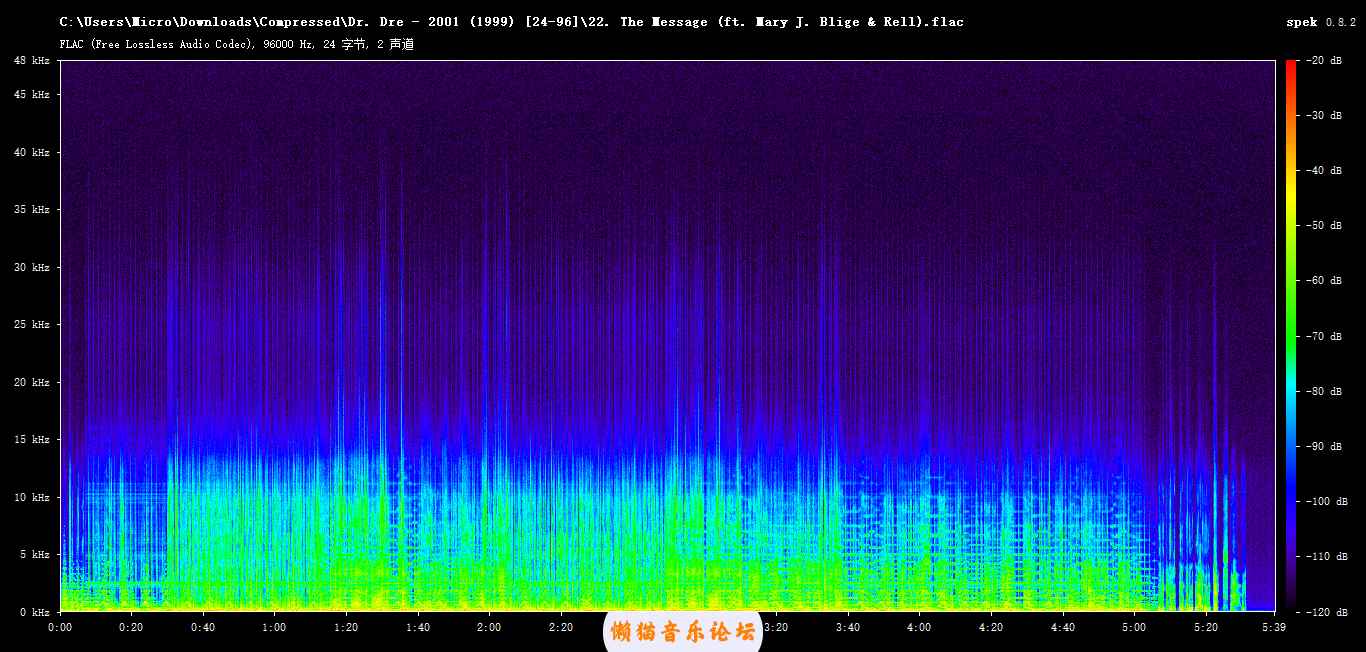Viewport: 1366px width, 652px height.
Task: Click the 30 kHz frequency label
Action: [32, 268]
